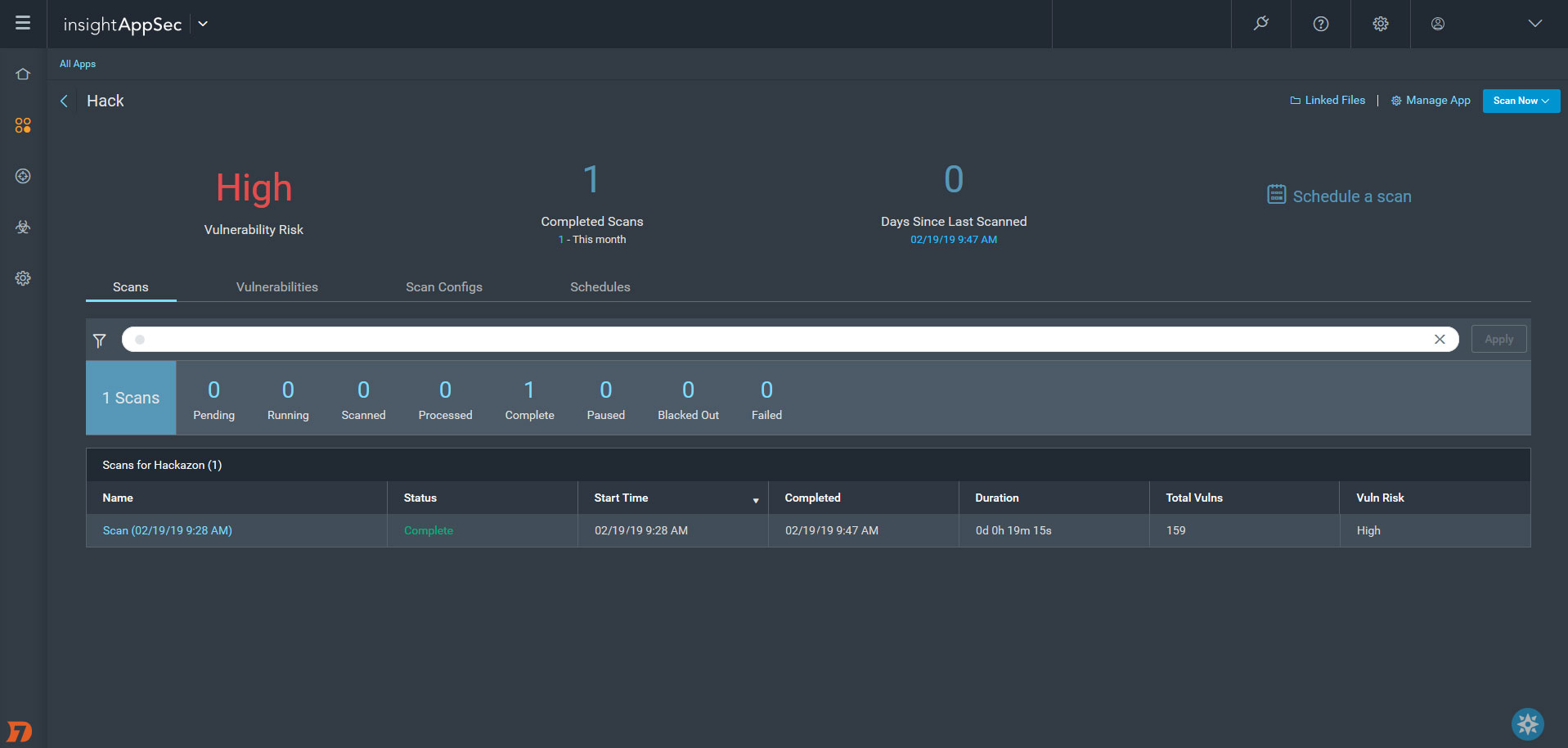
Task: Filter by Blacked Out scans tile
Action: coord(688,399)
